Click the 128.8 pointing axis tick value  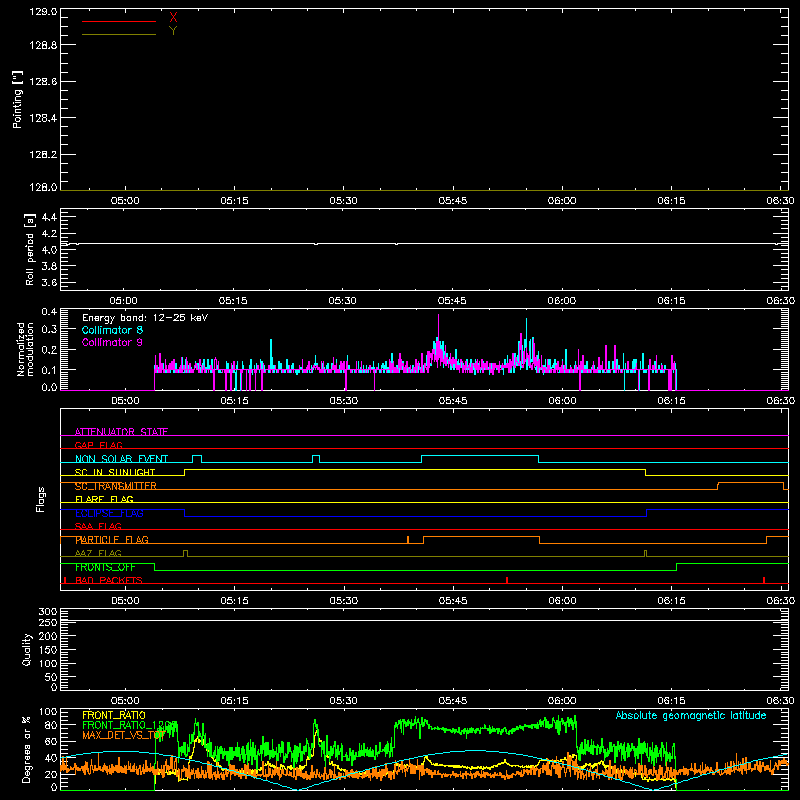[x=43, y=45]
